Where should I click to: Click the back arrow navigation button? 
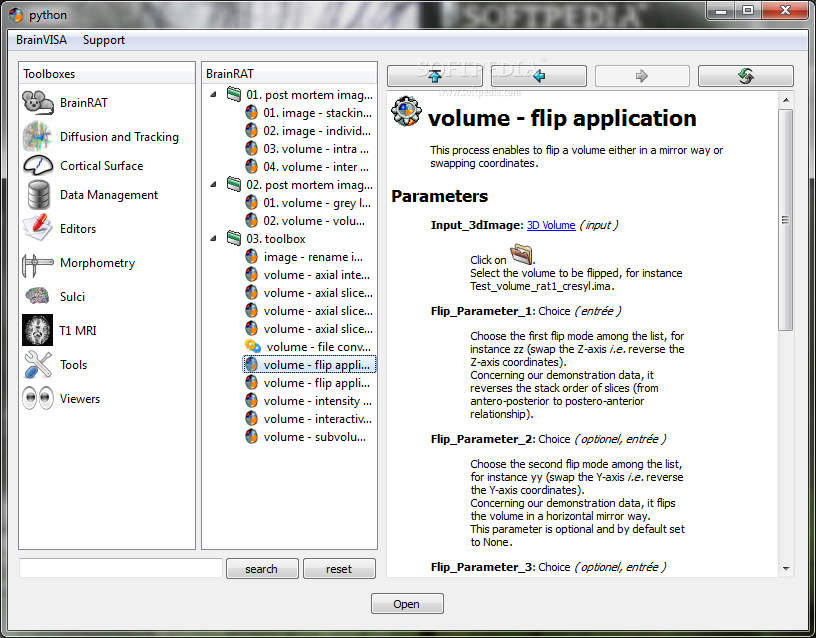point(539,76)
